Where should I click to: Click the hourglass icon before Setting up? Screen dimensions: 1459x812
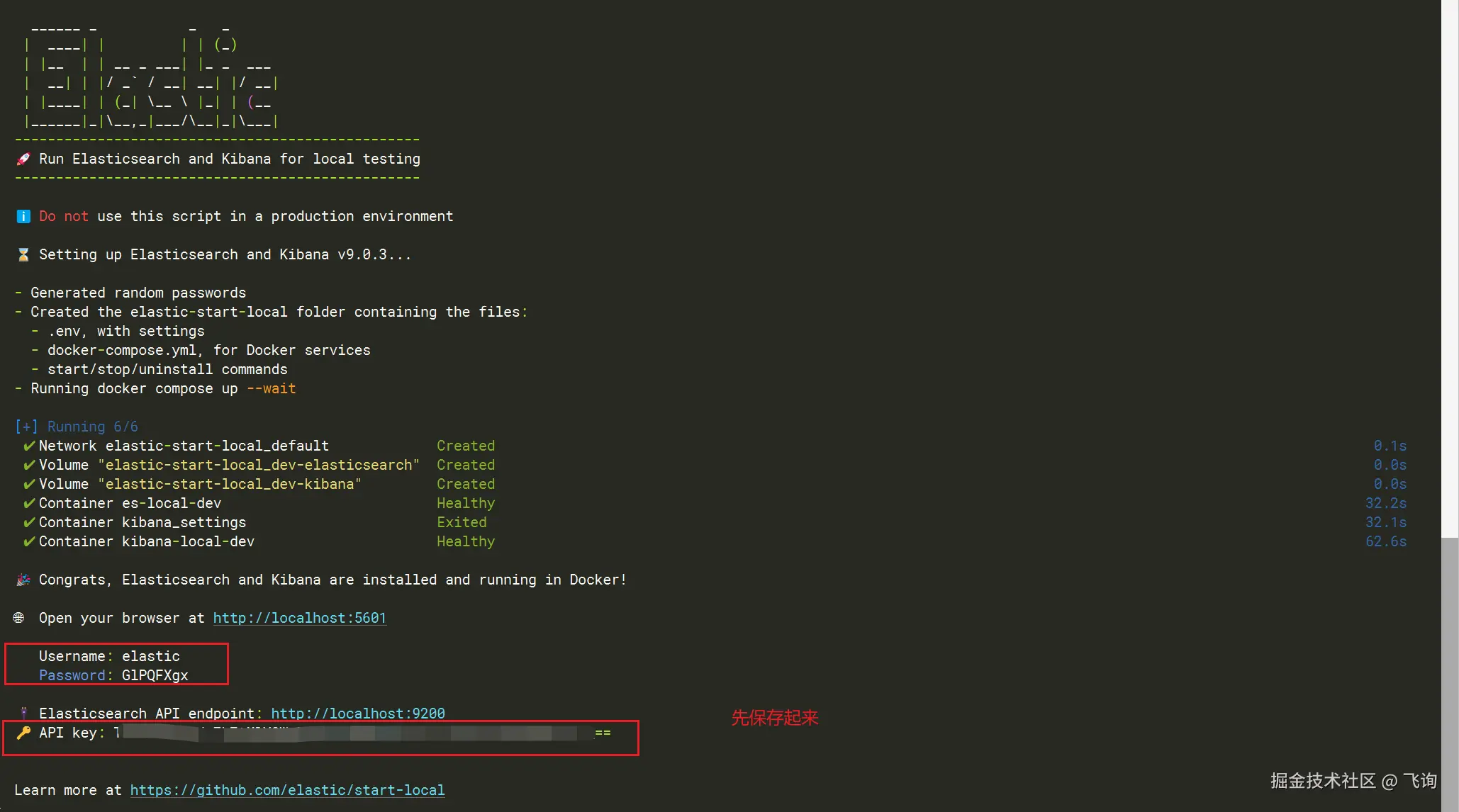(23, 254)
